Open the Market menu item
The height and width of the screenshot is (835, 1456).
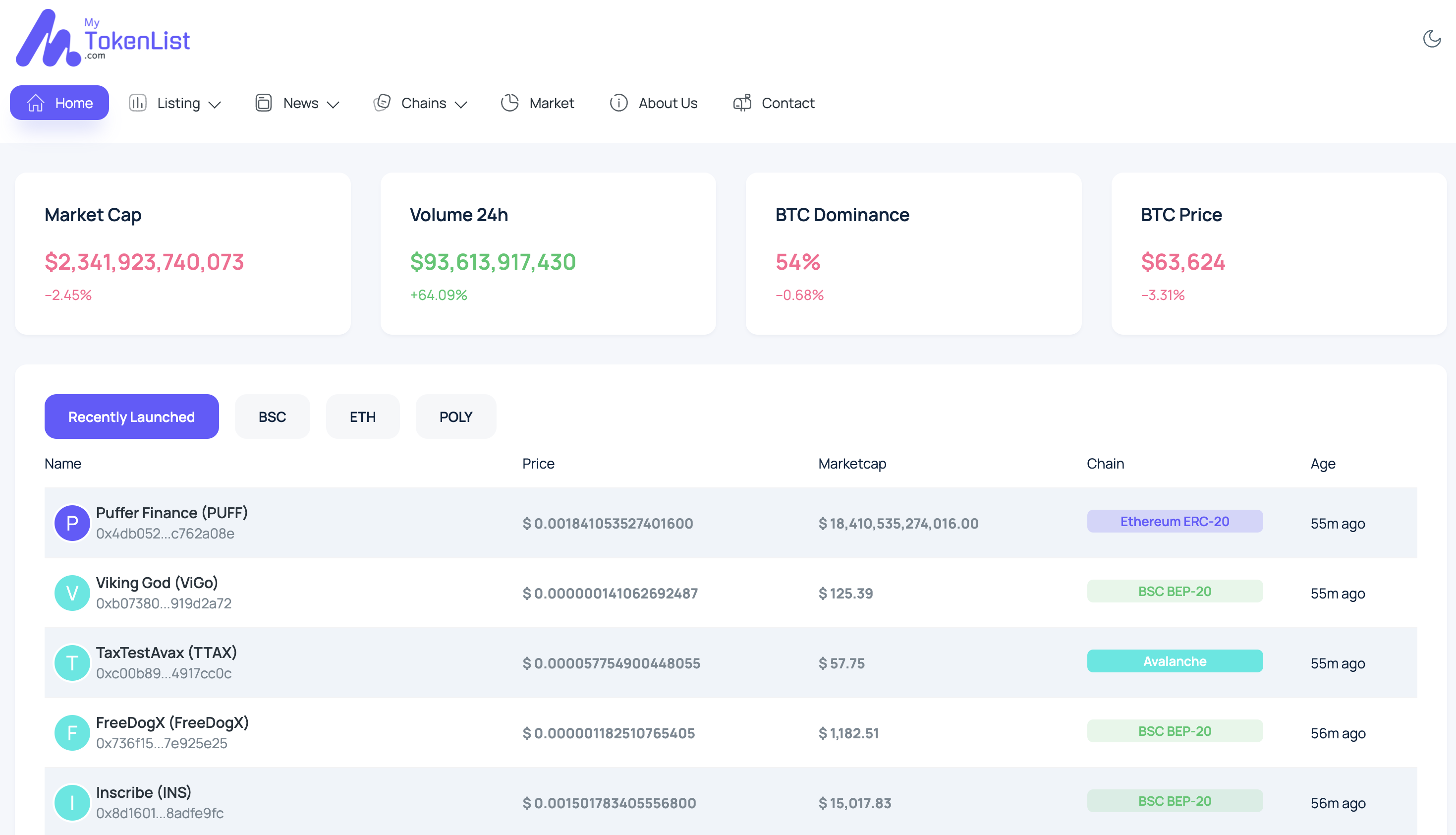point(552,103)
